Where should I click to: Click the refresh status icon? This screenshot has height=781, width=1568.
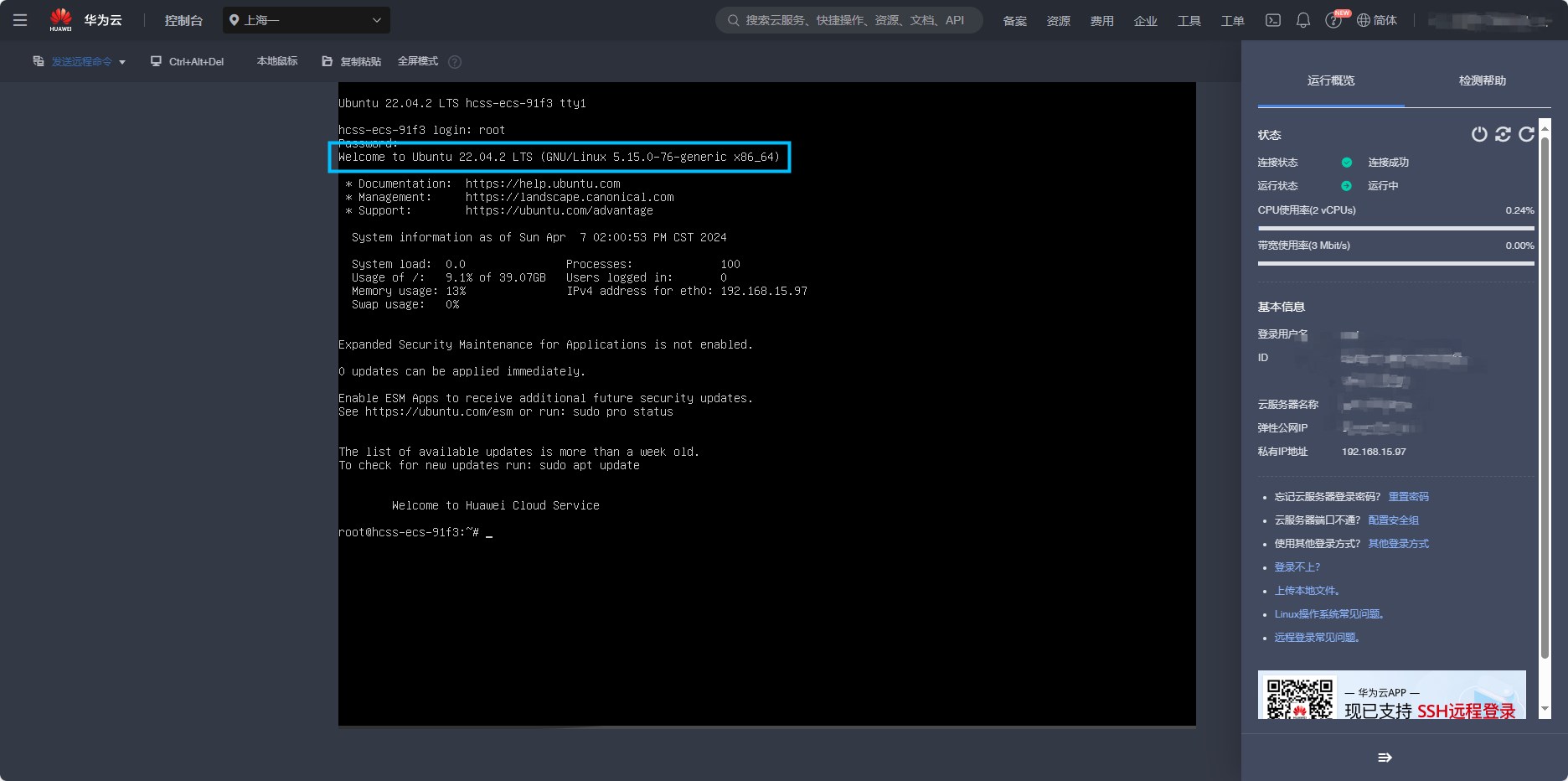tap(1526, 134)
